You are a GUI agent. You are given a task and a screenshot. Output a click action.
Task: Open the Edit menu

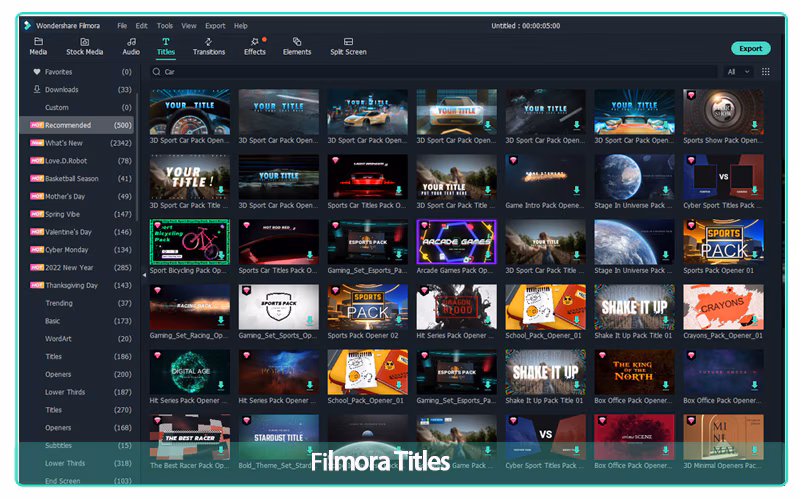pyautogui.click(x=141, y=26)
